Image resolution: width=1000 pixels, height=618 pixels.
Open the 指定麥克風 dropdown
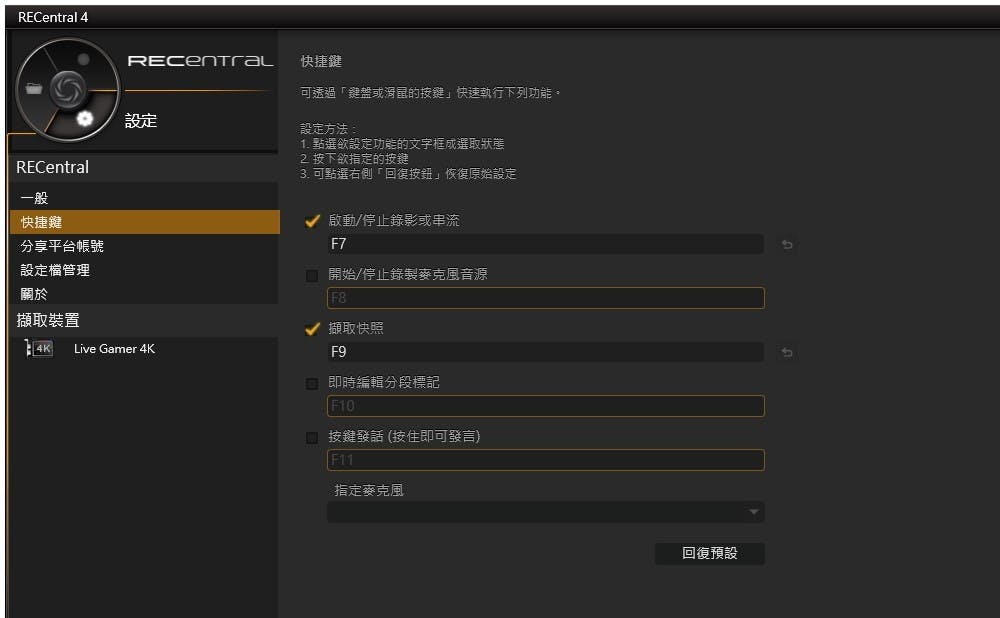coord(546,512)
